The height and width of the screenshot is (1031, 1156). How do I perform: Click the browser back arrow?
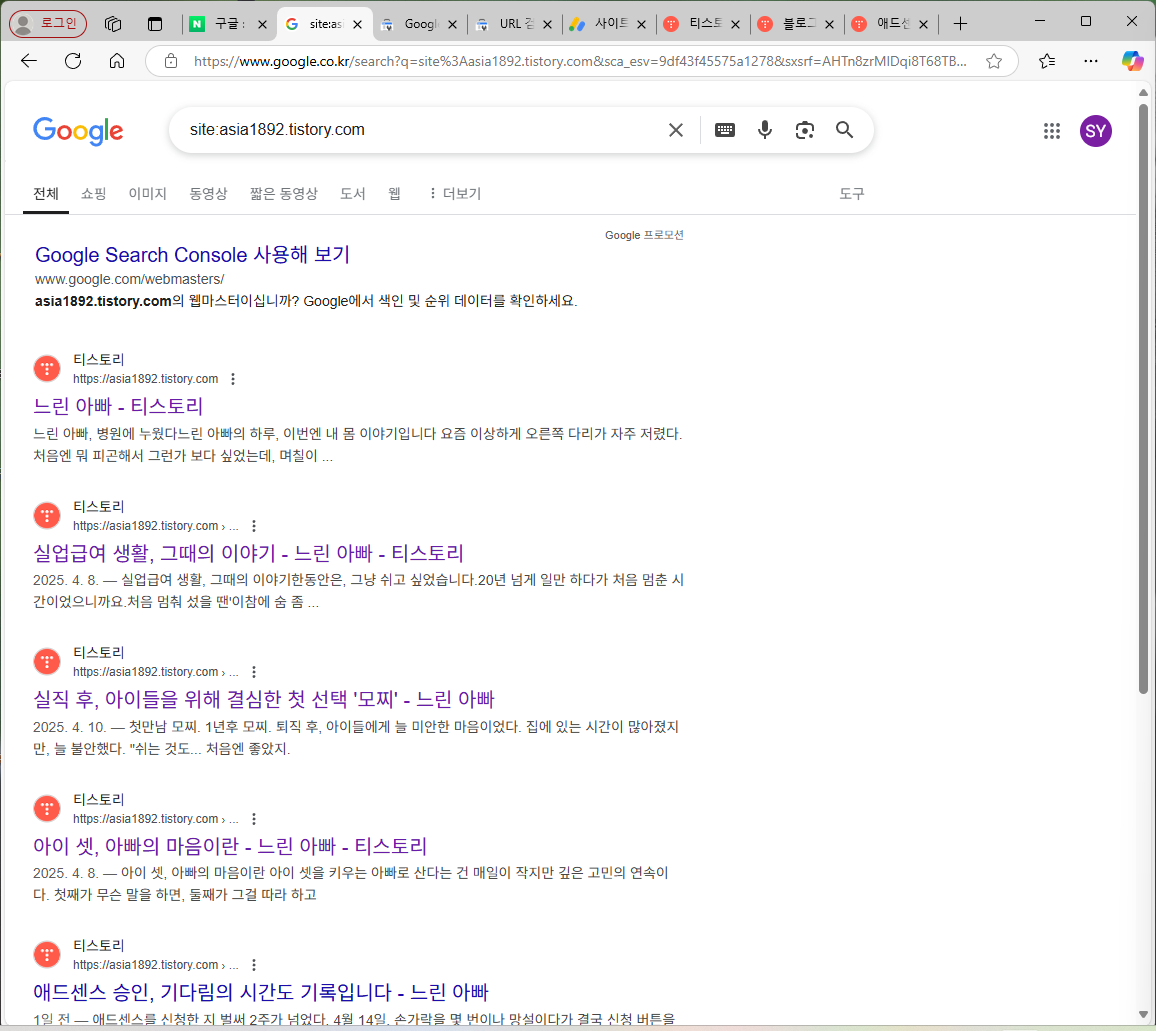point(29,61)
